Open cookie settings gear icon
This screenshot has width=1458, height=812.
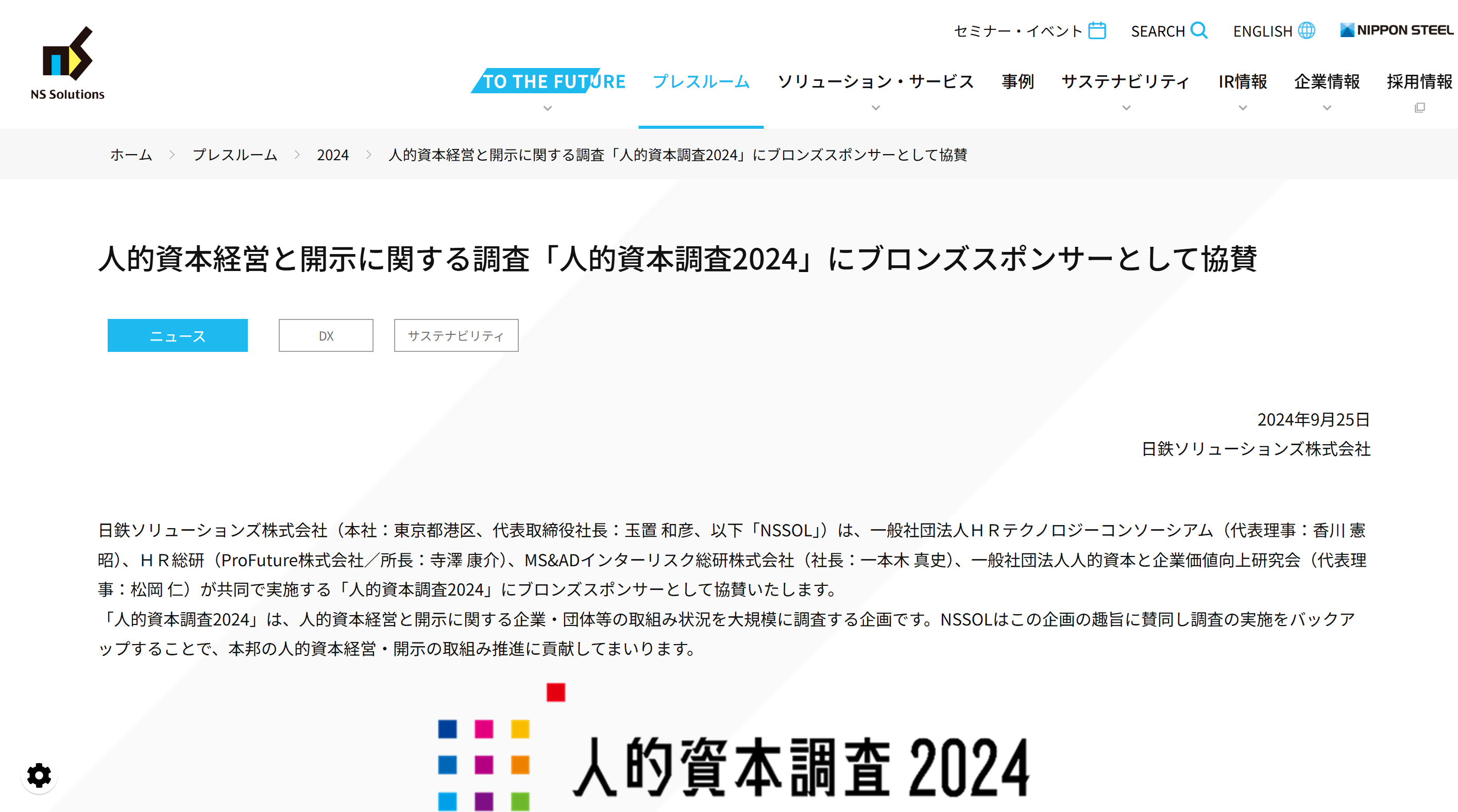coord(39,775)
